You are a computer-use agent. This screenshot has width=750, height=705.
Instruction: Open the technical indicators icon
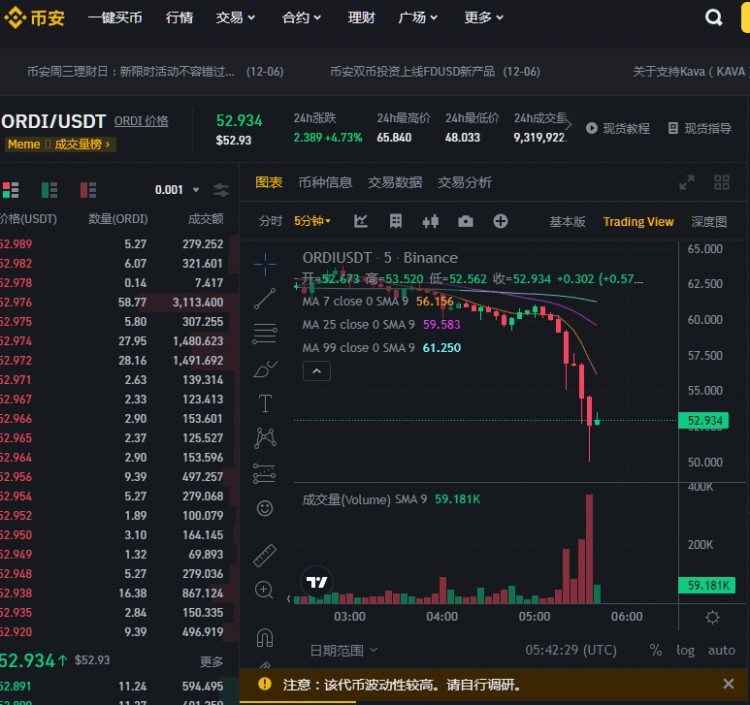361,221
